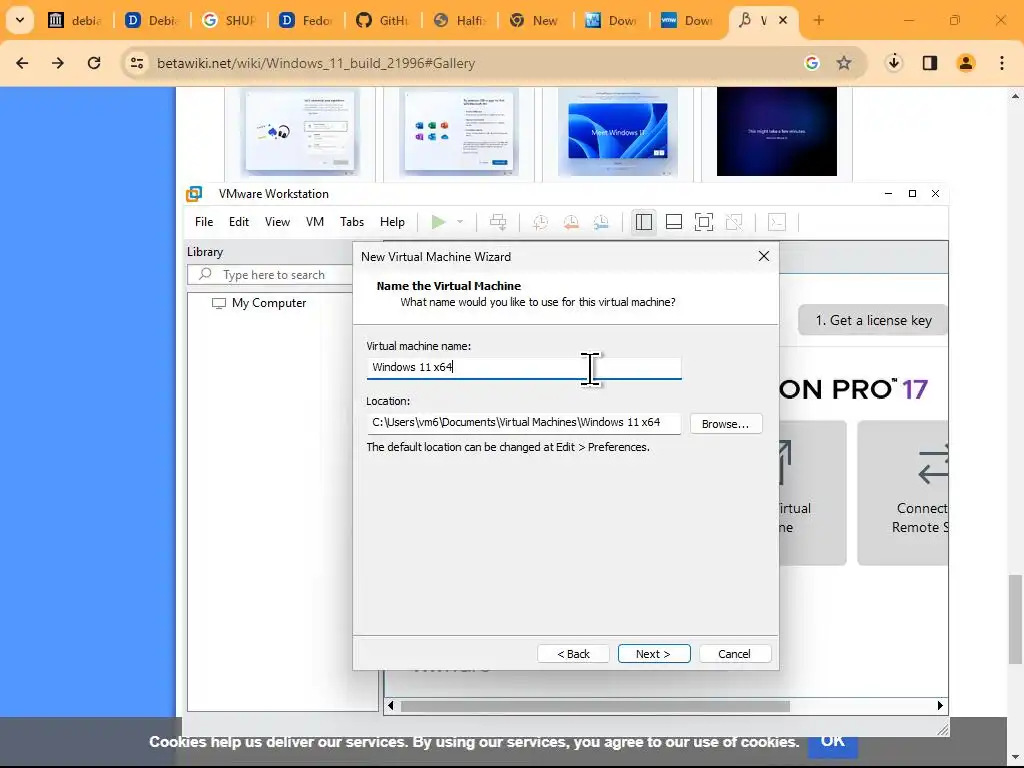The width and height of the screenshot is (1024, 768).
Task: Click the console view toolbar icon
Action: [776, 222]
